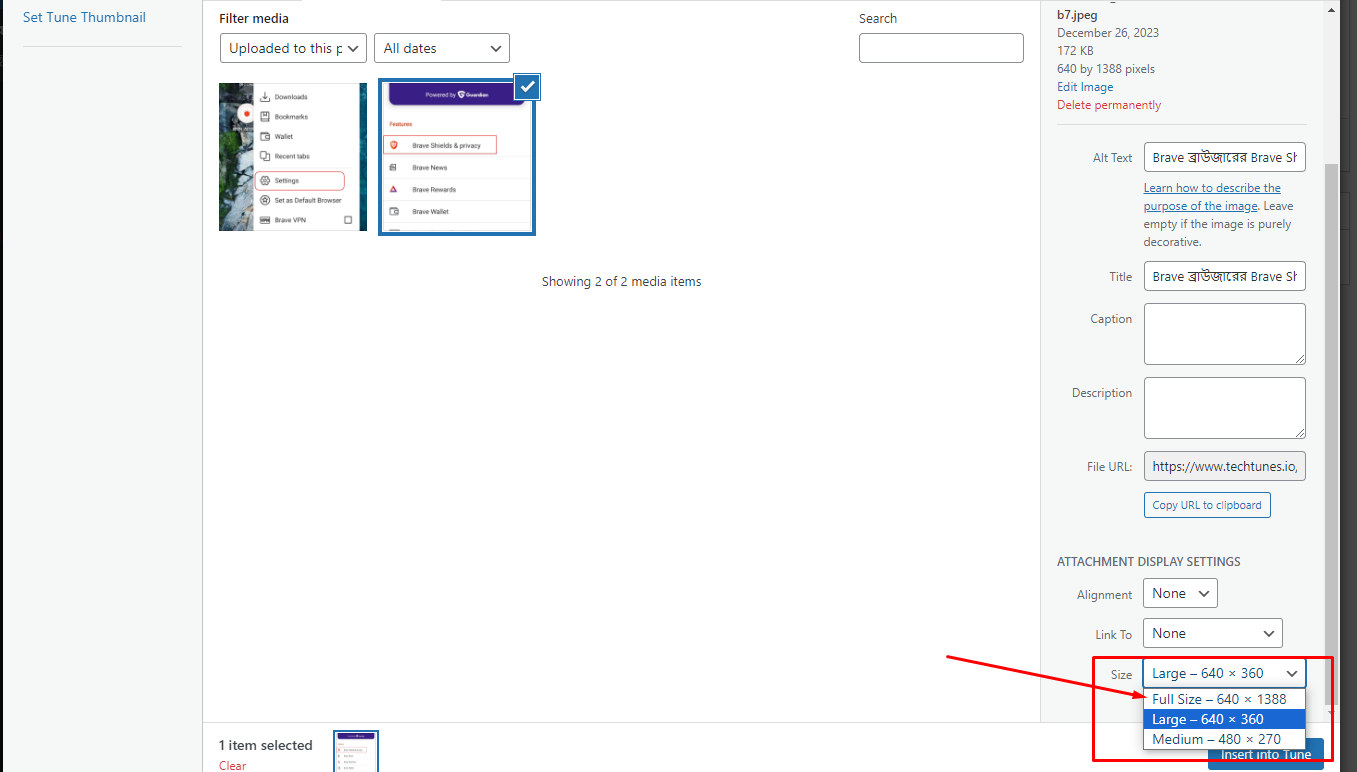Click Copy URL to clipboard button
1357x772 pixels.
[1207, 505]
